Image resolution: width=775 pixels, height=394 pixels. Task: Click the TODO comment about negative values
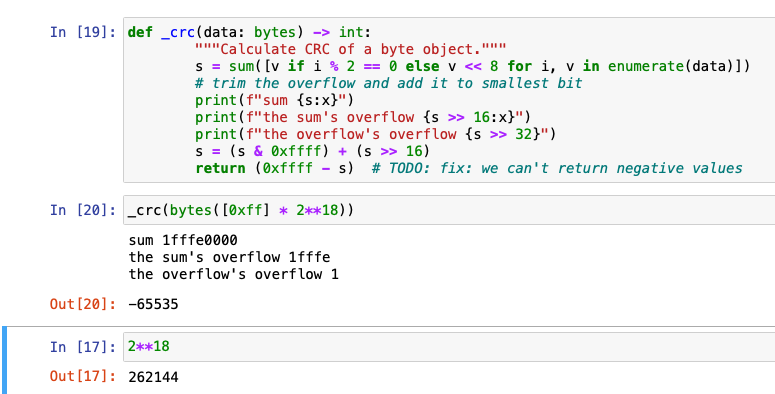(557, 168)
